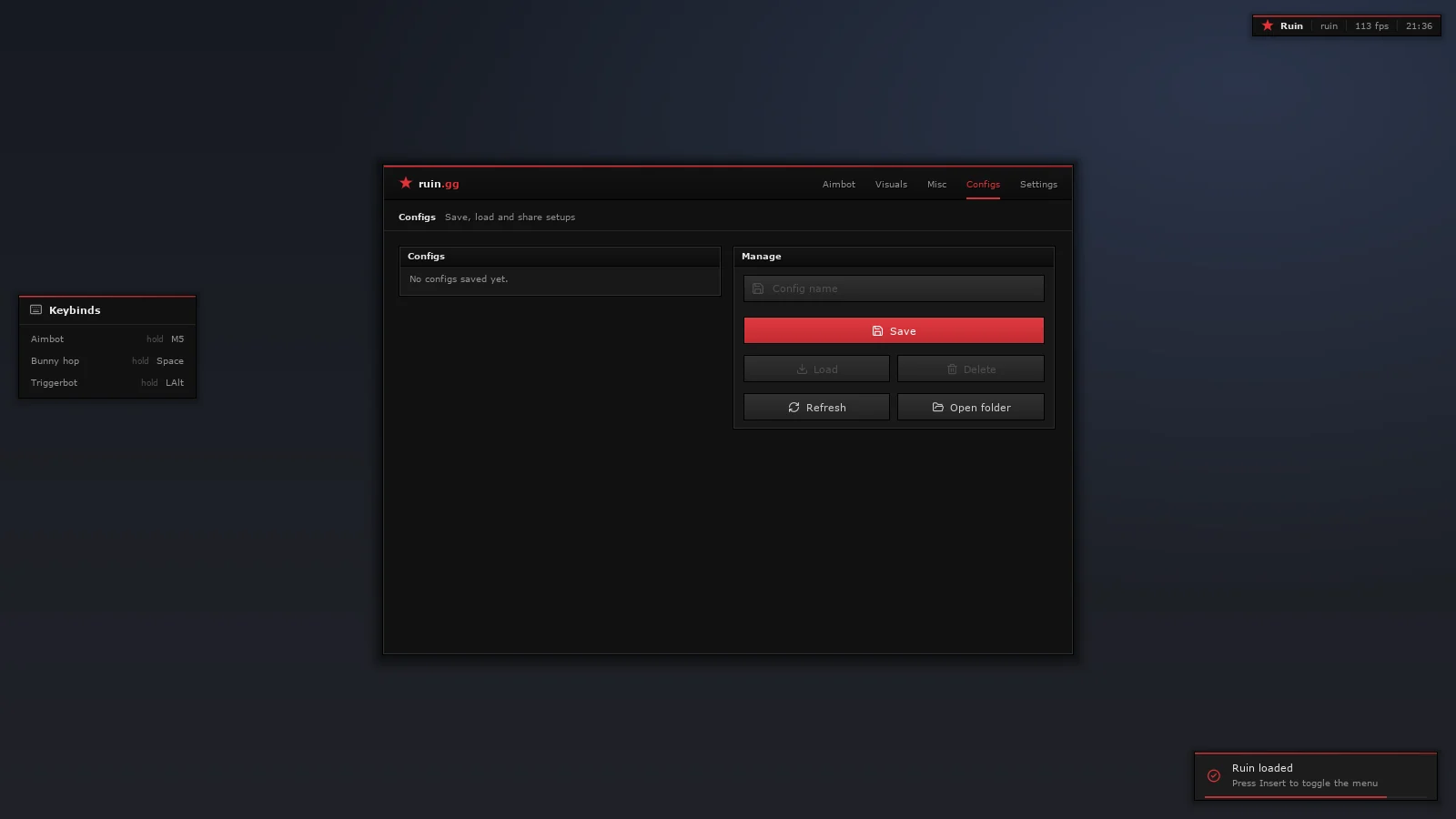
Task: Click the notification's red progress bar
Action: coord(1296,797)
